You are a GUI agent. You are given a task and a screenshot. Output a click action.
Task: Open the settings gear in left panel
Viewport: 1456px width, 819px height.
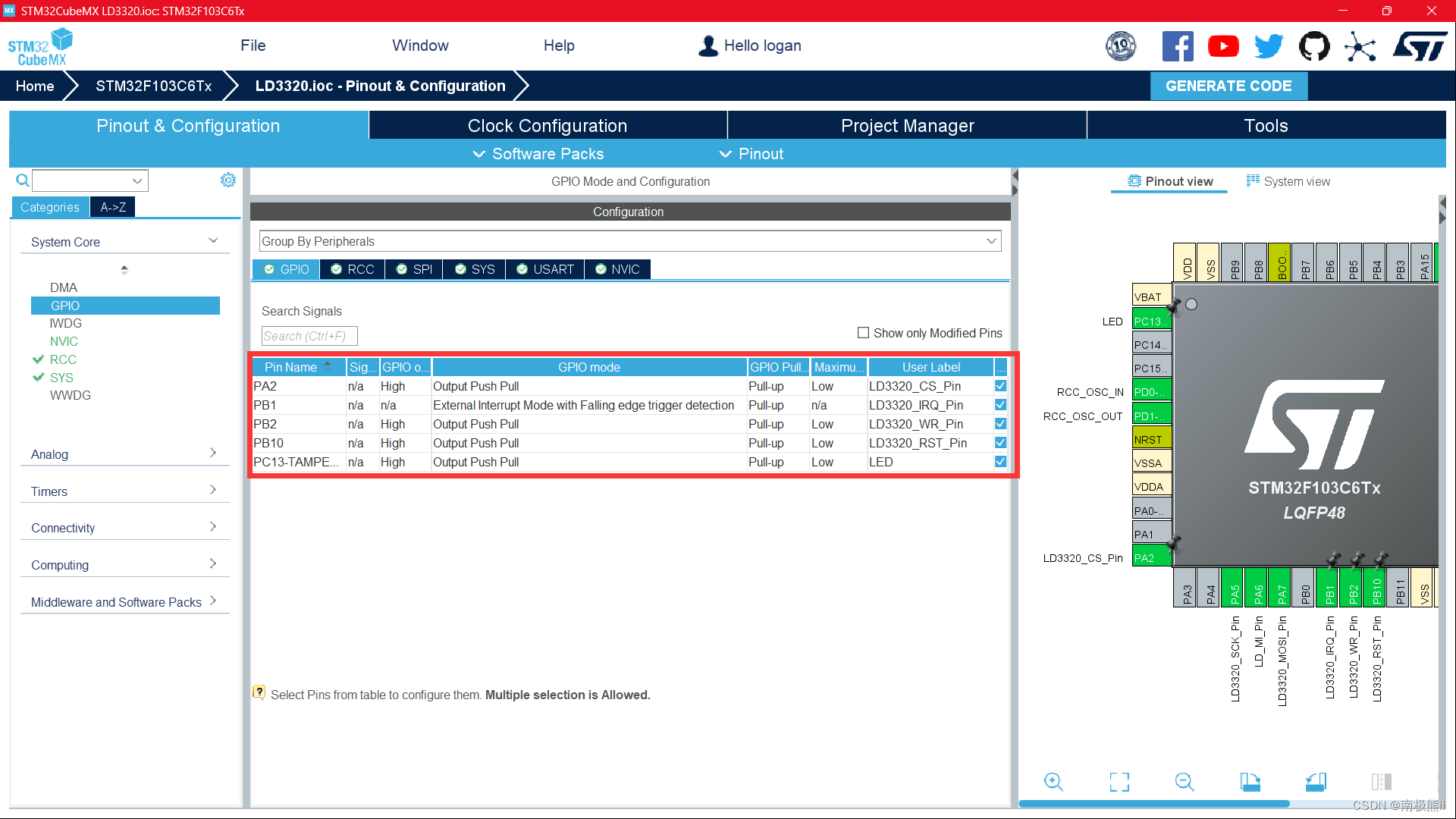[x=227, y=180]
